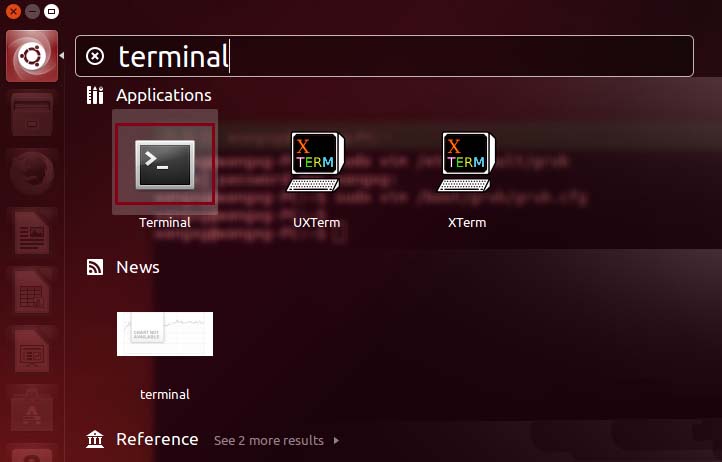Click the Applications category icon
Screen dimensions: 722x462
[x=95, y=95]
